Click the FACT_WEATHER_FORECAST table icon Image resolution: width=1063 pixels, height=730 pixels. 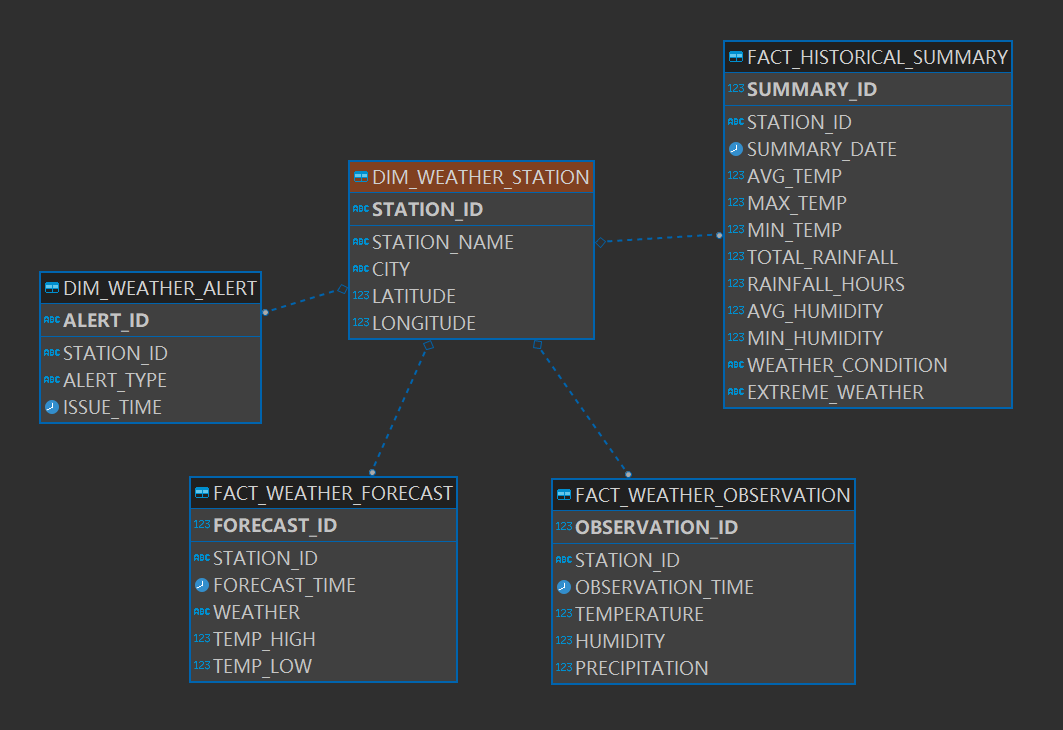click(x=201, y=493)
